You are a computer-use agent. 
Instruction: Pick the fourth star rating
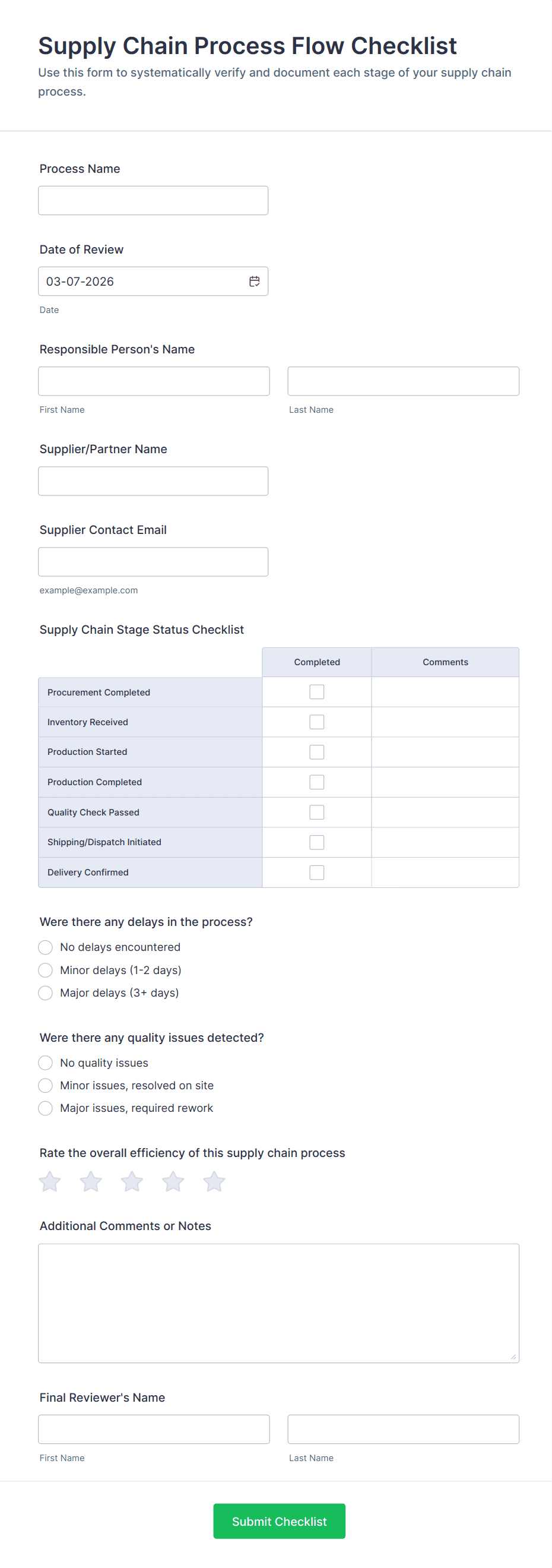[173, 1181]
